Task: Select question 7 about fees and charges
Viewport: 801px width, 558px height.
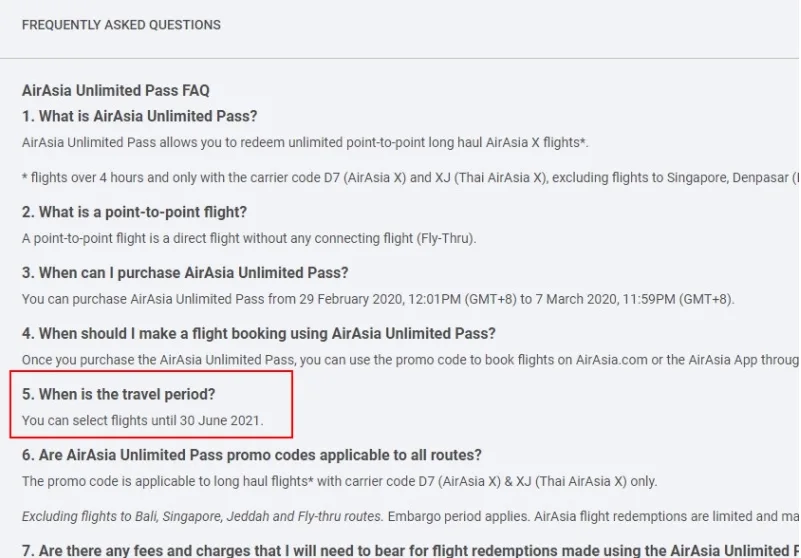Action: pos(400,550)
